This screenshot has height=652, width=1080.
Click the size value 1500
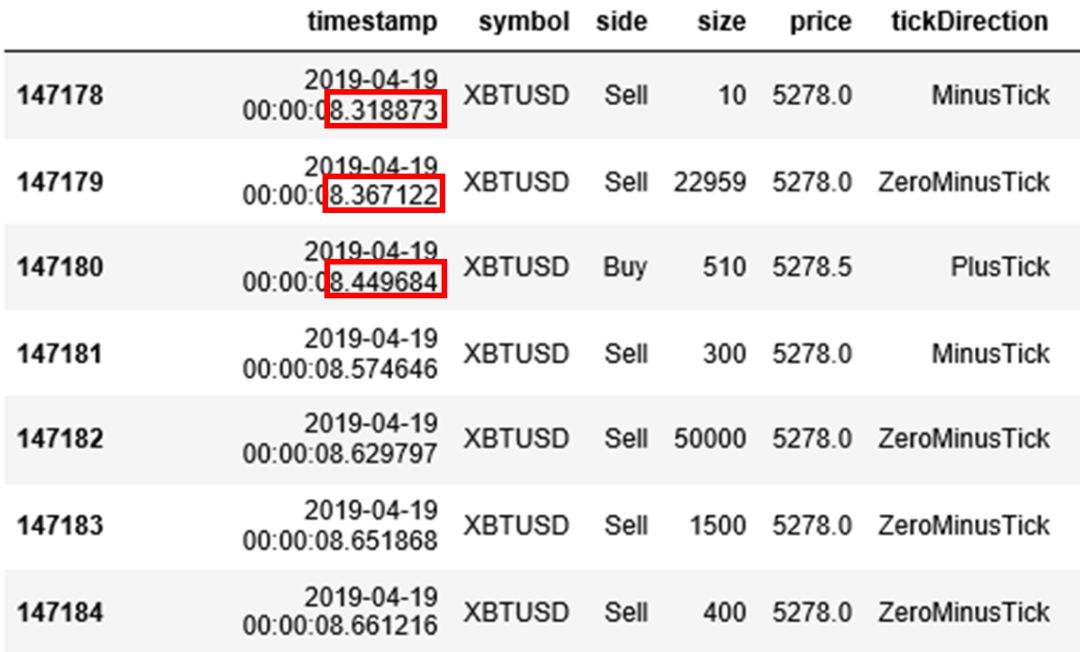pos(718,526)
